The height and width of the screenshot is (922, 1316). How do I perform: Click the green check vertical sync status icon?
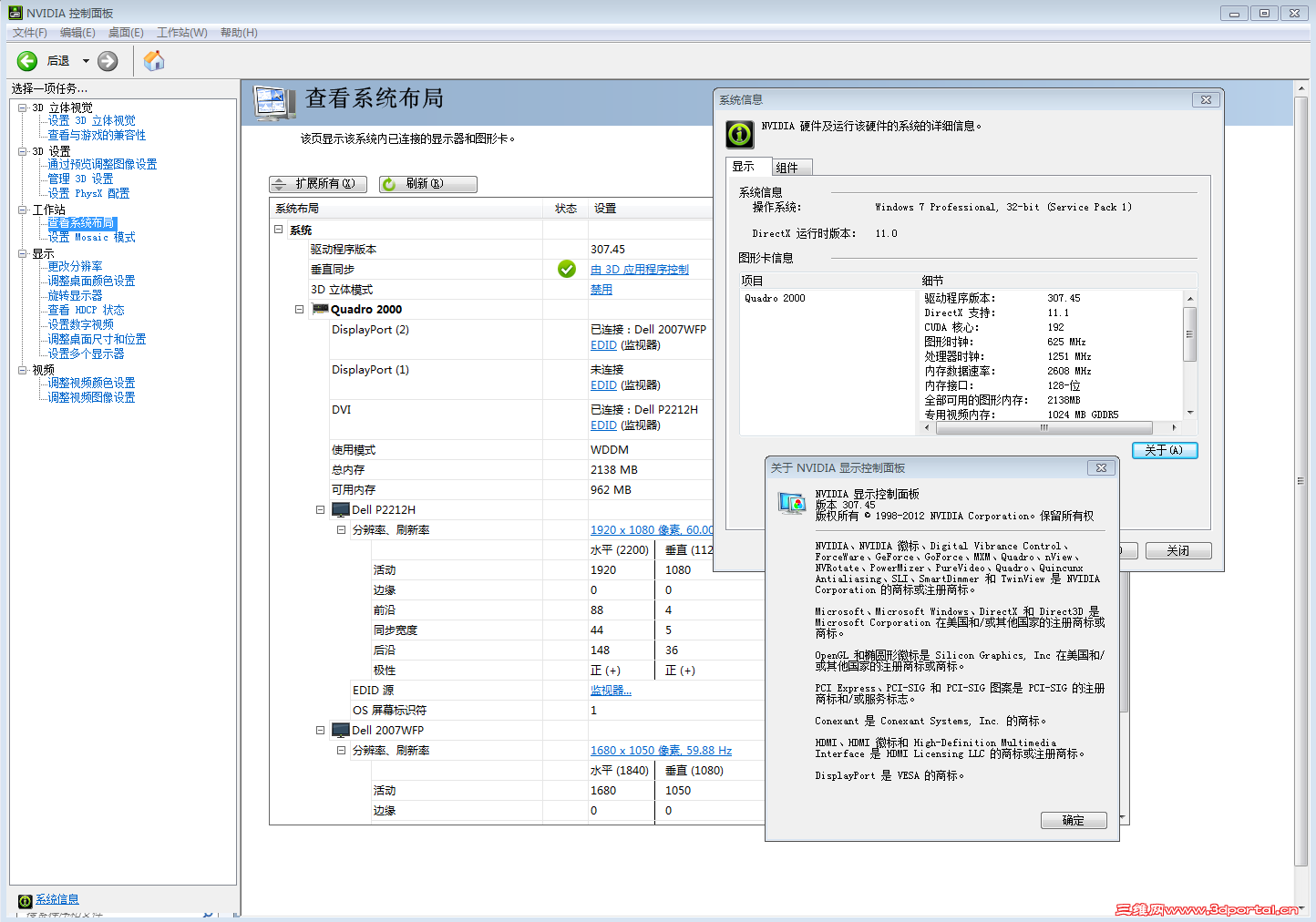(x=567, y=269)
